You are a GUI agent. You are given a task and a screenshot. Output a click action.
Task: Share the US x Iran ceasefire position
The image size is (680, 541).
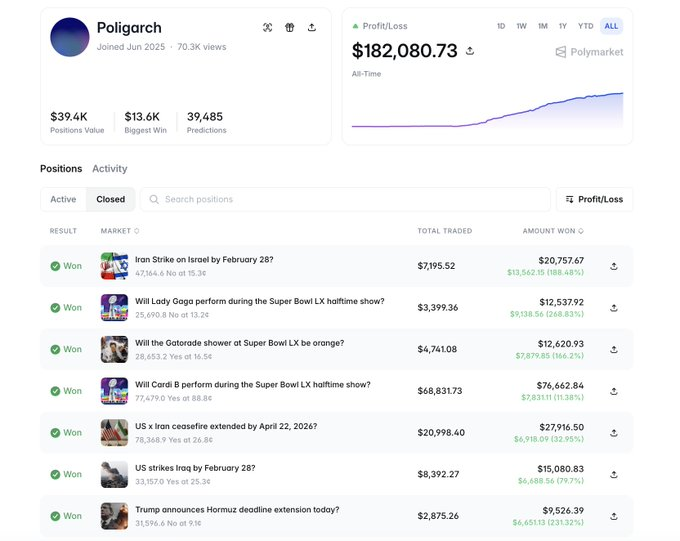[x=614, y=433]
